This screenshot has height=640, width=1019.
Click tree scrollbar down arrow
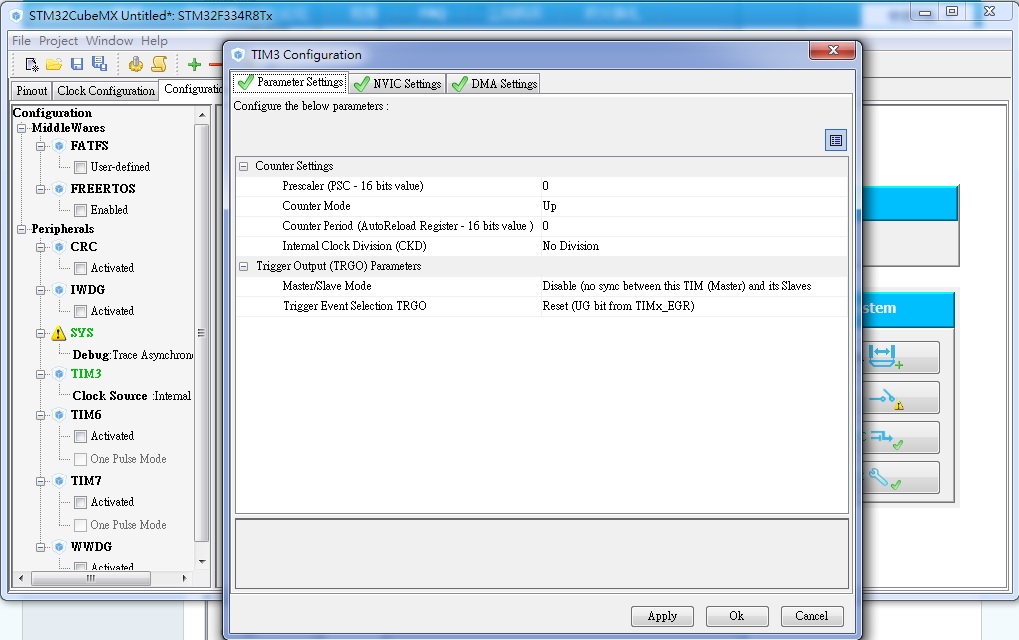click(x=201, y=562)
